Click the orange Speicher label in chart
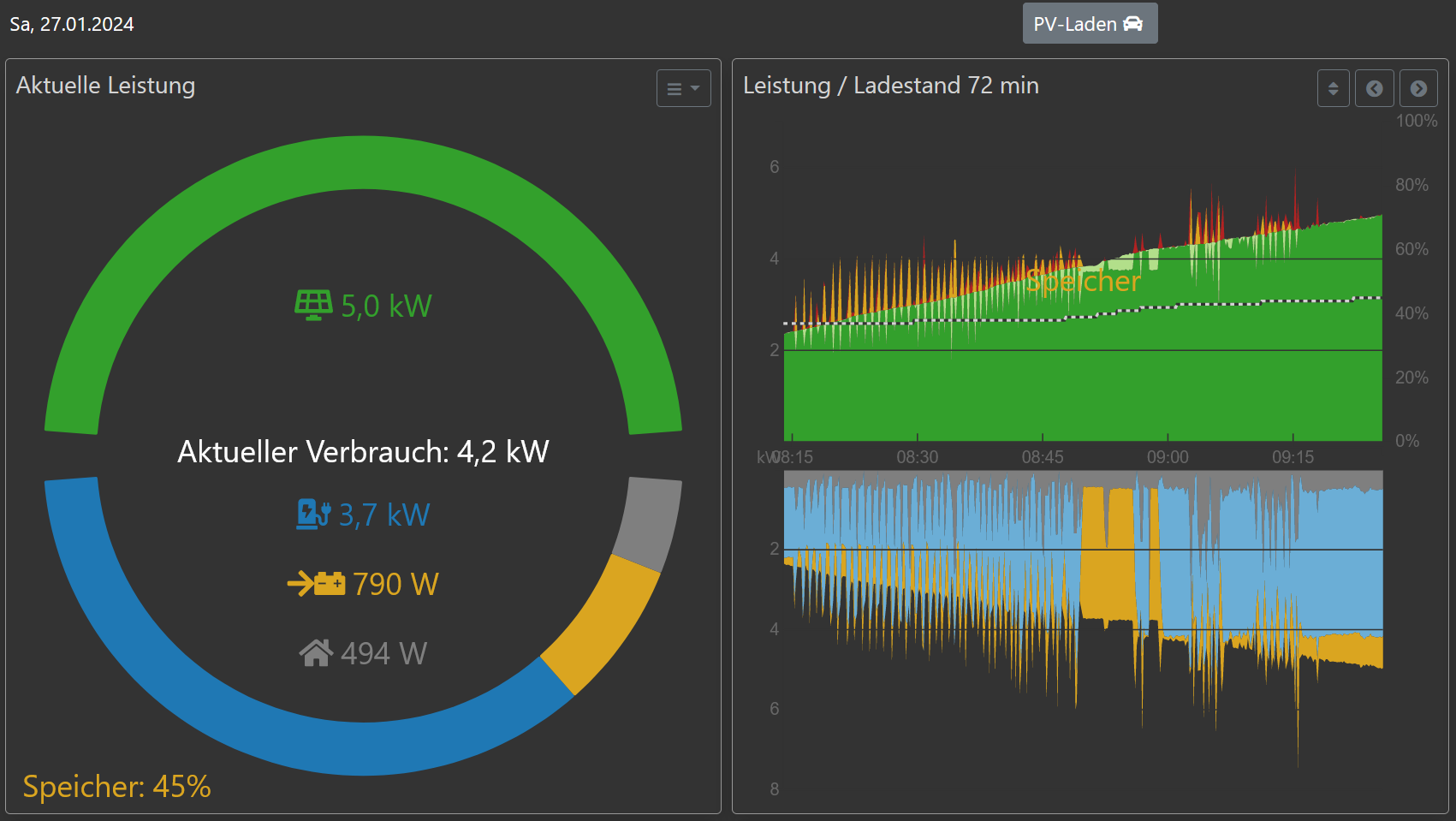This screenshot has width=1456, height=821. coord(1083,281)
